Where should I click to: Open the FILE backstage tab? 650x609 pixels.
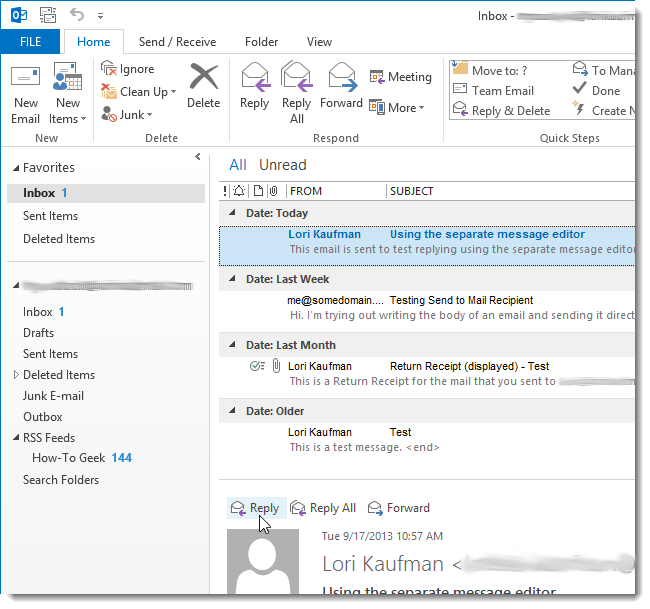(30, 42)
